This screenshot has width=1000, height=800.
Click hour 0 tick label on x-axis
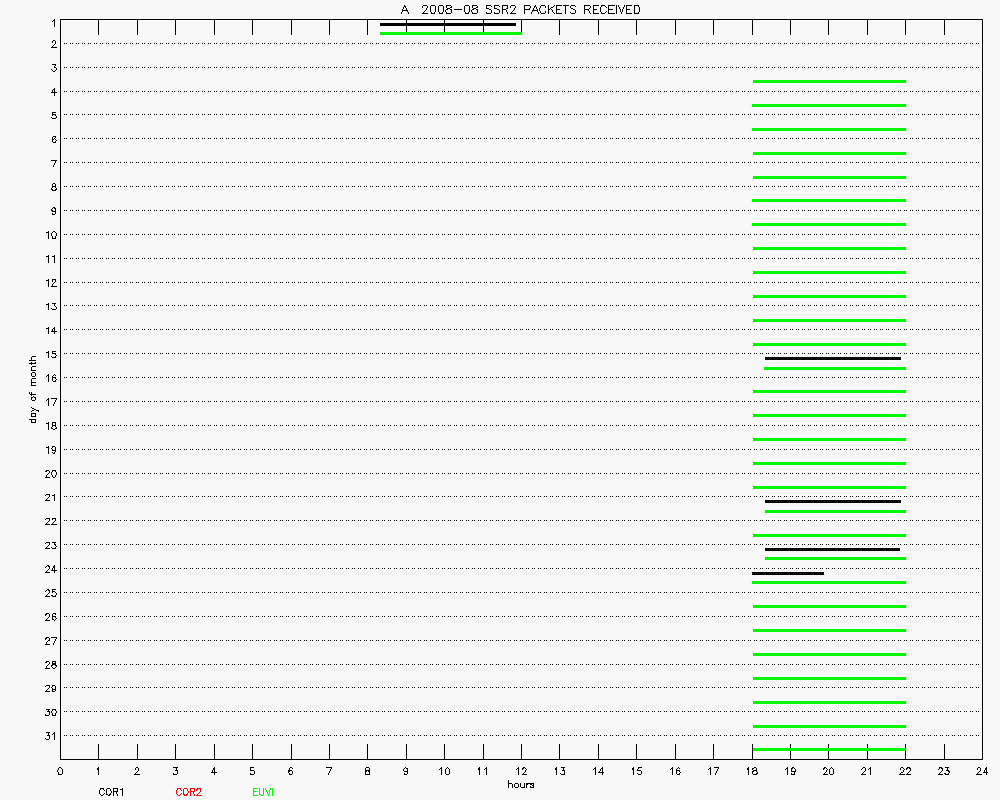pyautogui.click(x=60, y=772)
